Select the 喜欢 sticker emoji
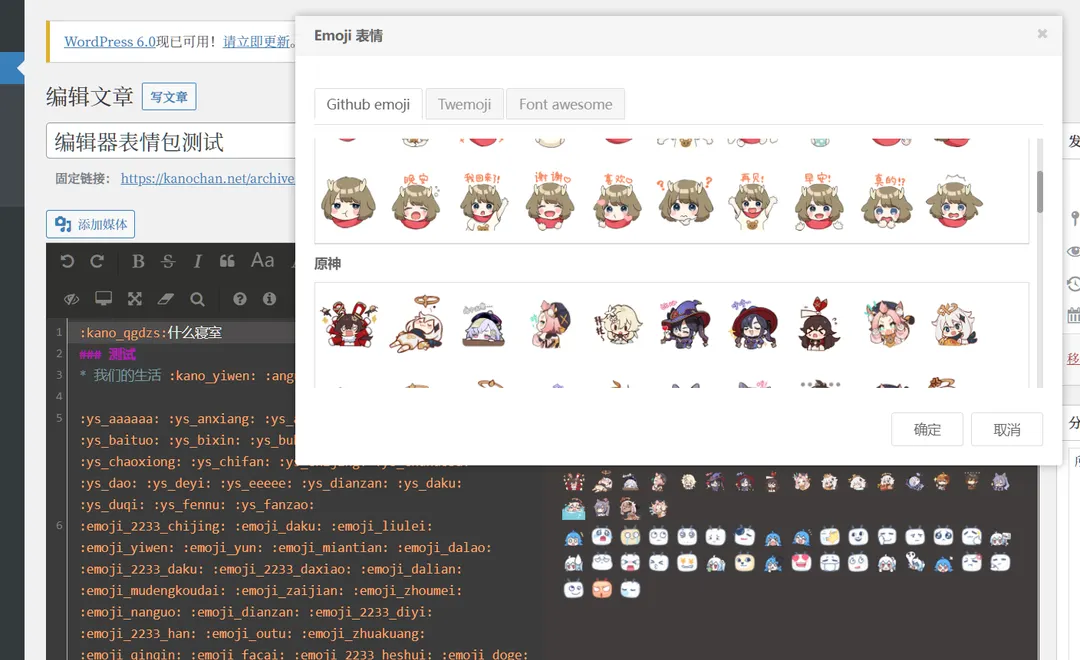1080x660 pixels. click(617, 201)
